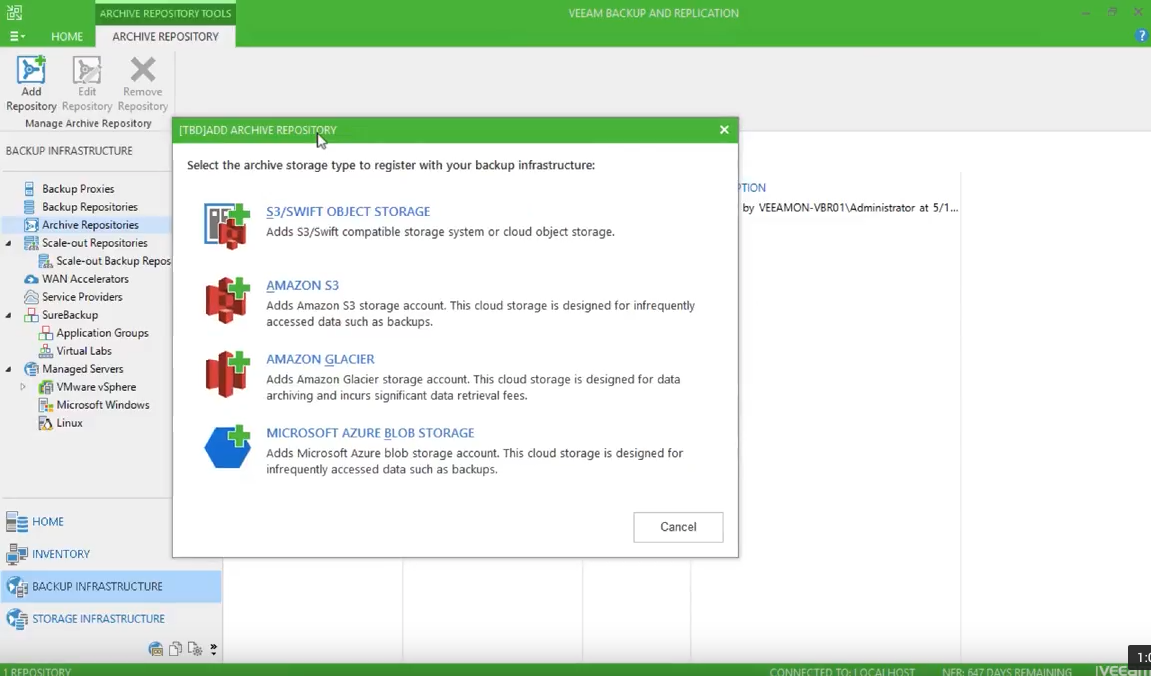Select the ARCHIVE REPOSITORY ribbon tab
The height and width of the screenshot is (676, 1151).
165,36
